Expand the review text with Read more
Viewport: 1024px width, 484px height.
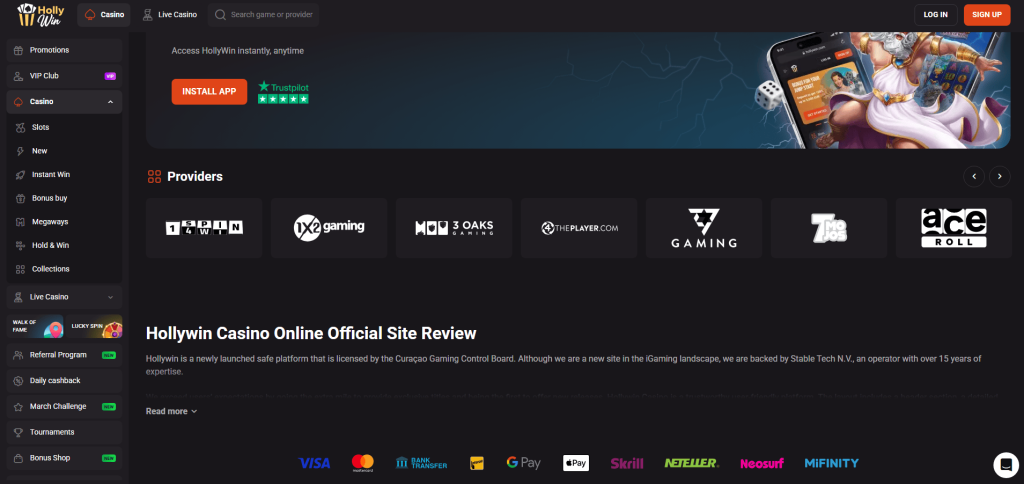[x=171, y=411]
